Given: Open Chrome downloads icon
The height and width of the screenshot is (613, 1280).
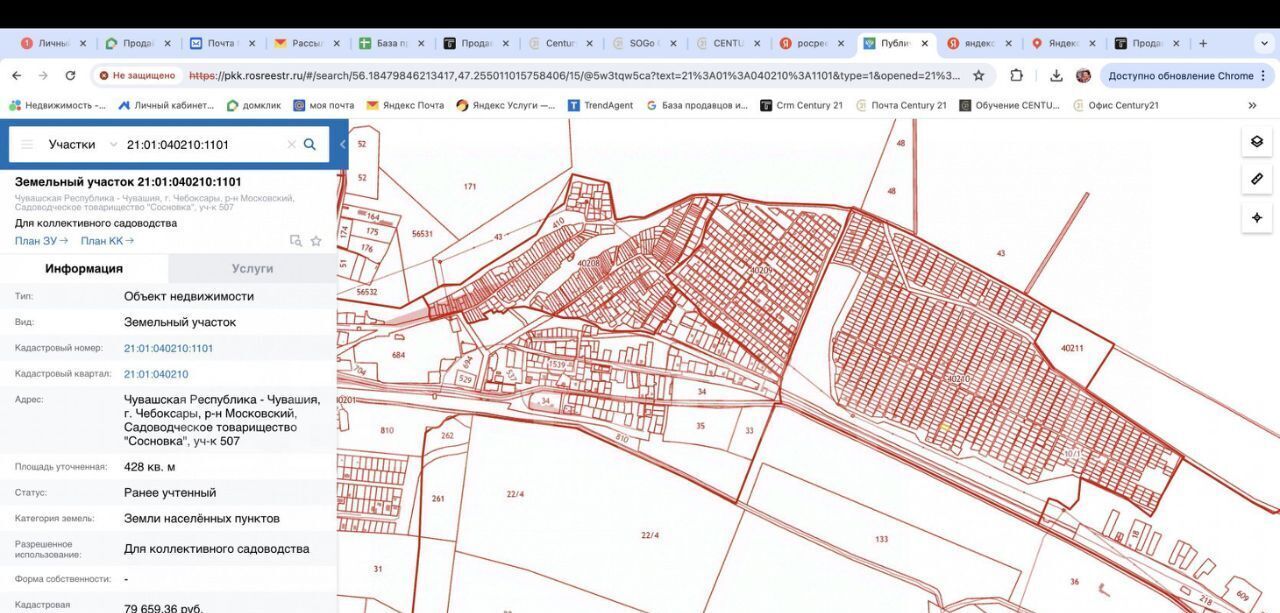Looking at the screenshot, I should pos(1056,76).
